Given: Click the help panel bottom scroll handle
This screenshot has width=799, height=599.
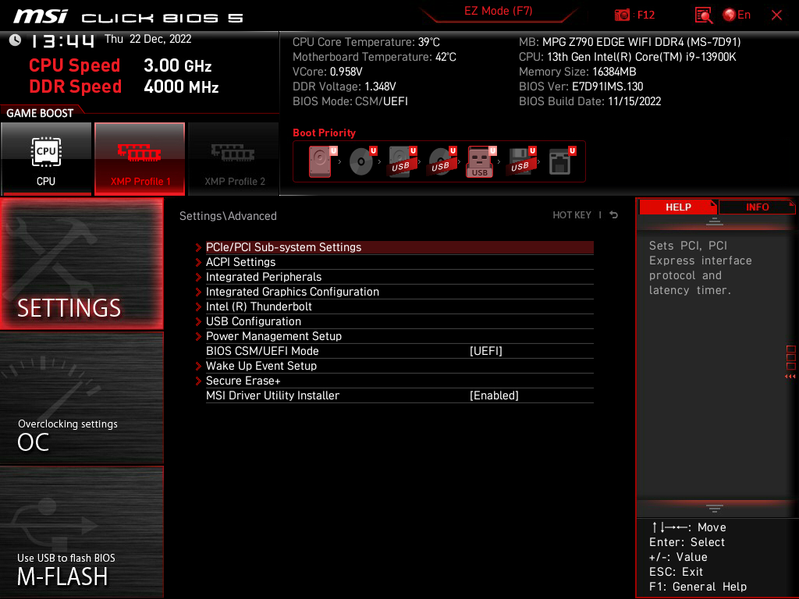Looking at the screenshot, I should click(x=714, y=508).
